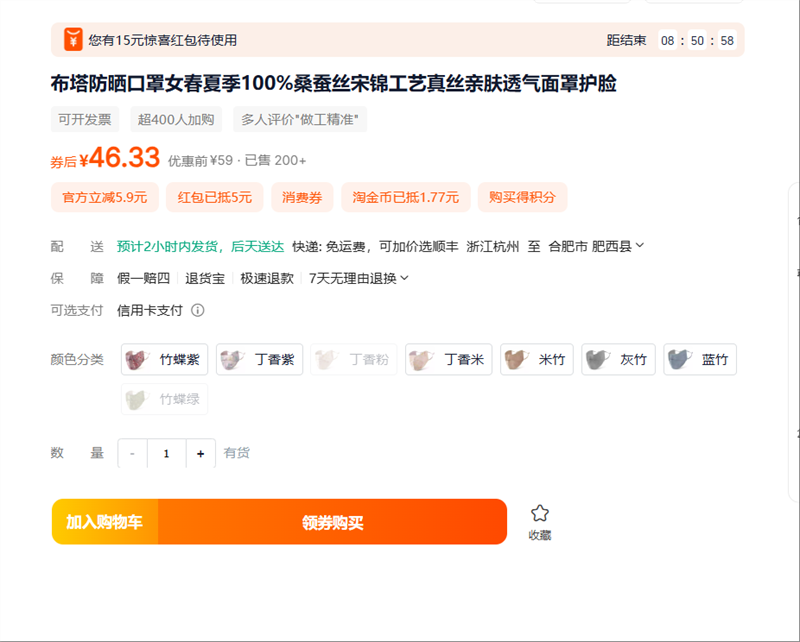Image resolution: width=800 pixels, height=642 pixels.
Task: Click 领券购买 to buy with coupon
Action: pyautogui.click(x=332, y=522)
